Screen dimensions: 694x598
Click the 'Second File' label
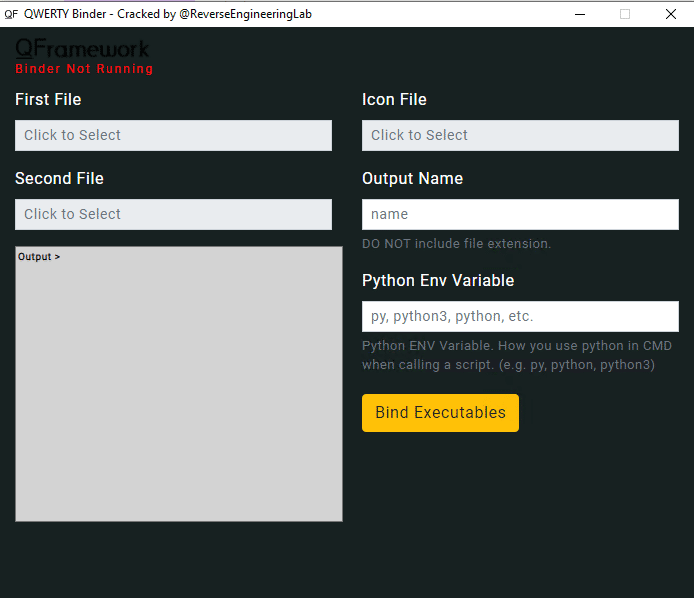59,178
